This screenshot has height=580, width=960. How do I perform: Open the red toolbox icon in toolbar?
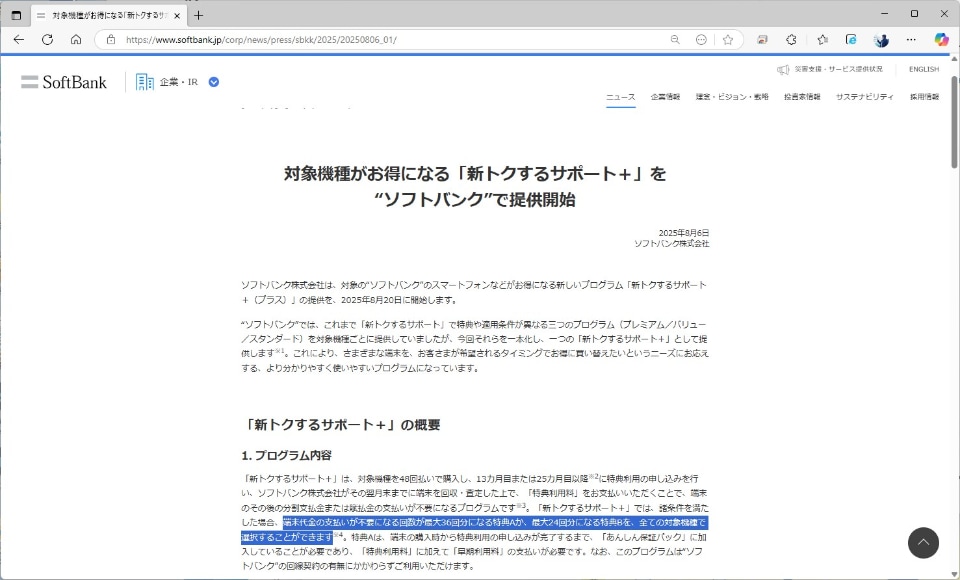762,40
